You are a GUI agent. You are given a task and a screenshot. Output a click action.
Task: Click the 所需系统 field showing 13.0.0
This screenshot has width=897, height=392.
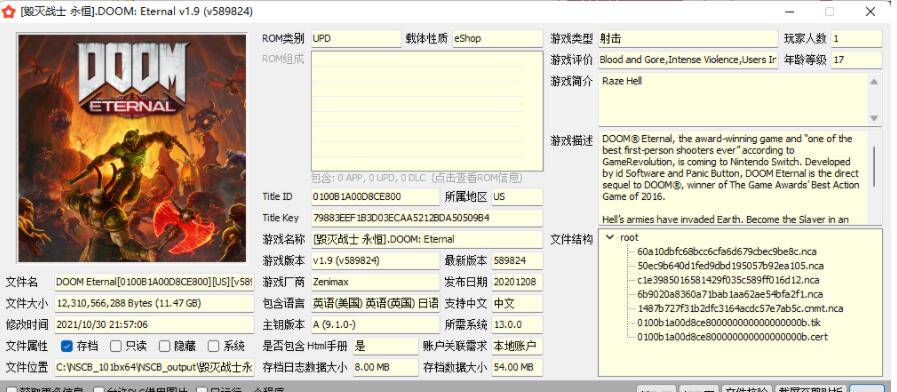[517, 324]
